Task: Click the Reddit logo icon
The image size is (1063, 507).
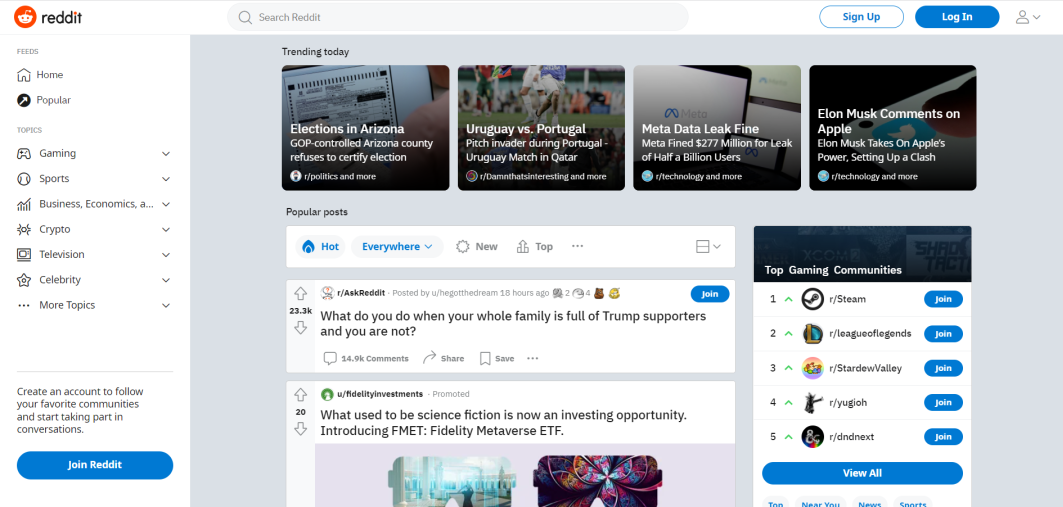Action: [x=25, y=17]
